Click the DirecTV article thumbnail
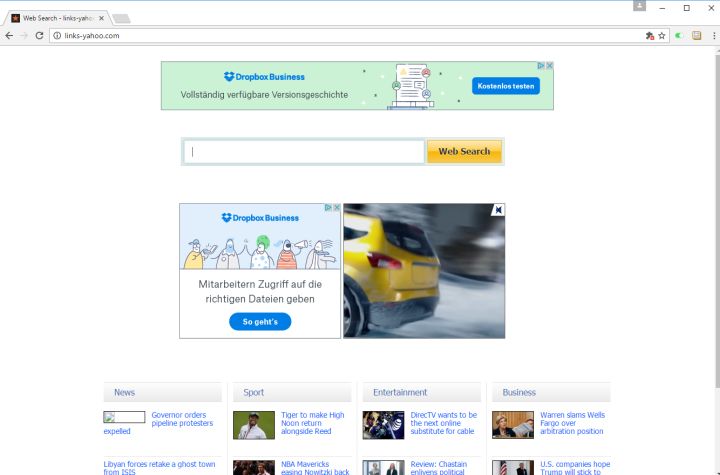Viewport: 720px width, 475px height. pos(383,425)
